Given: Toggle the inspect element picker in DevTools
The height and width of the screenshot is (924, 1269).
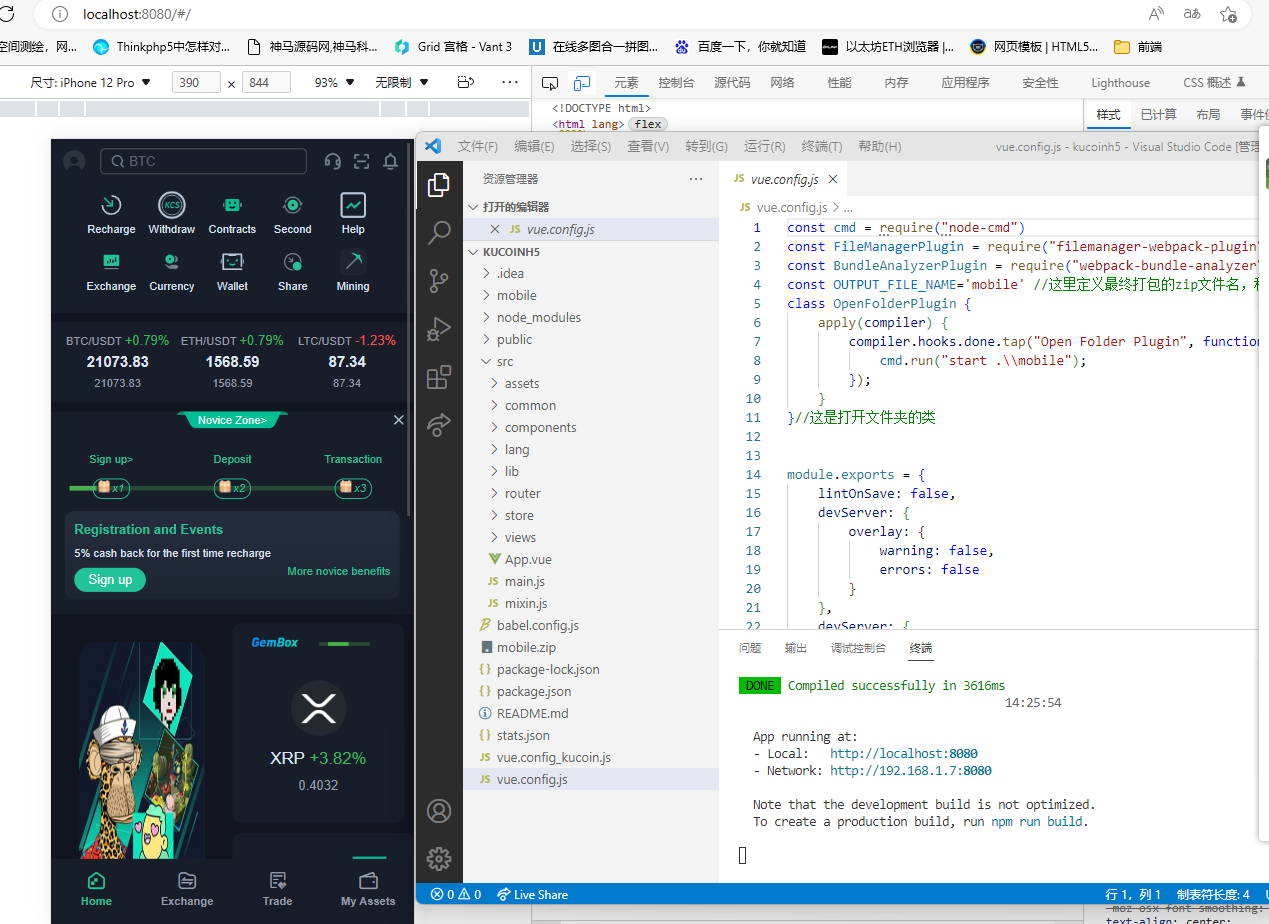Looking at the screenshot, I should [550, 83].
